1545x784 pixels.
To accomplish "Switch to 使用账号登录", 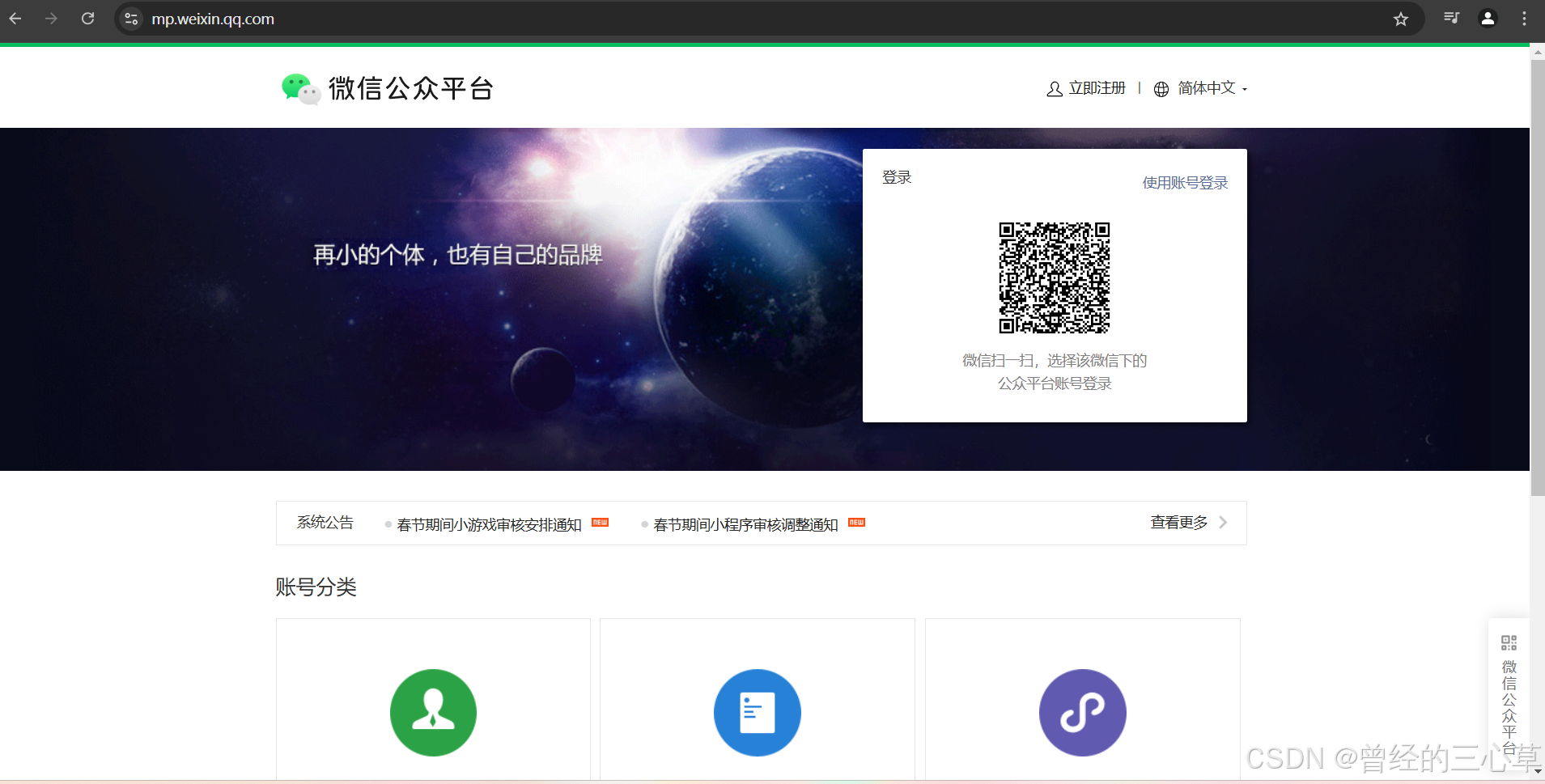I will point(1185,183).
